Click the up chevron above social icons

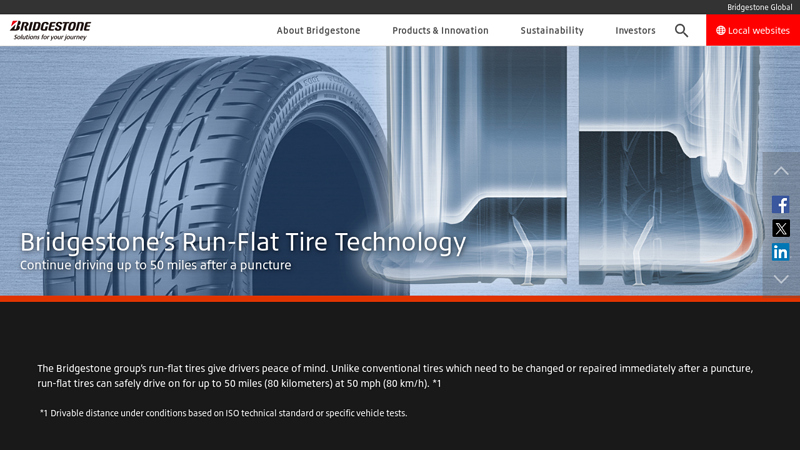pos(781,171)
